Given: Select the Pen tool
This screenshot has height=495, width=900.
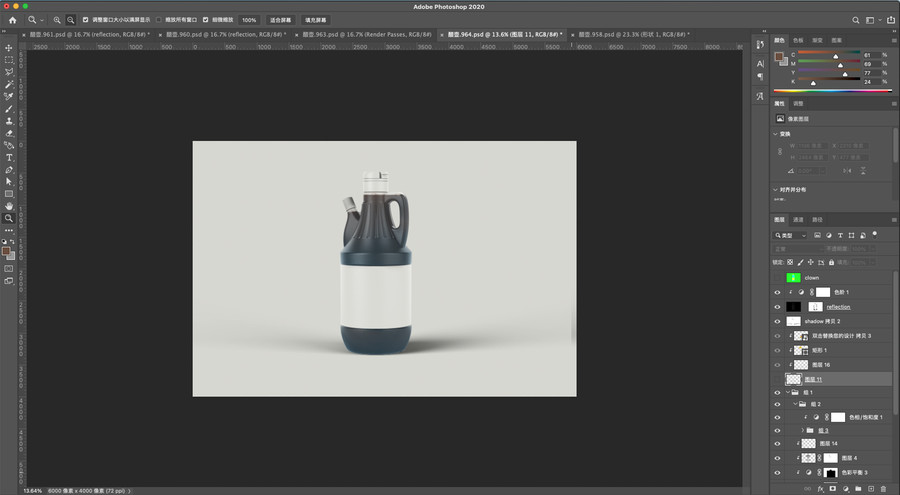Looking at the screenshot, I should [x=9, y=170].
